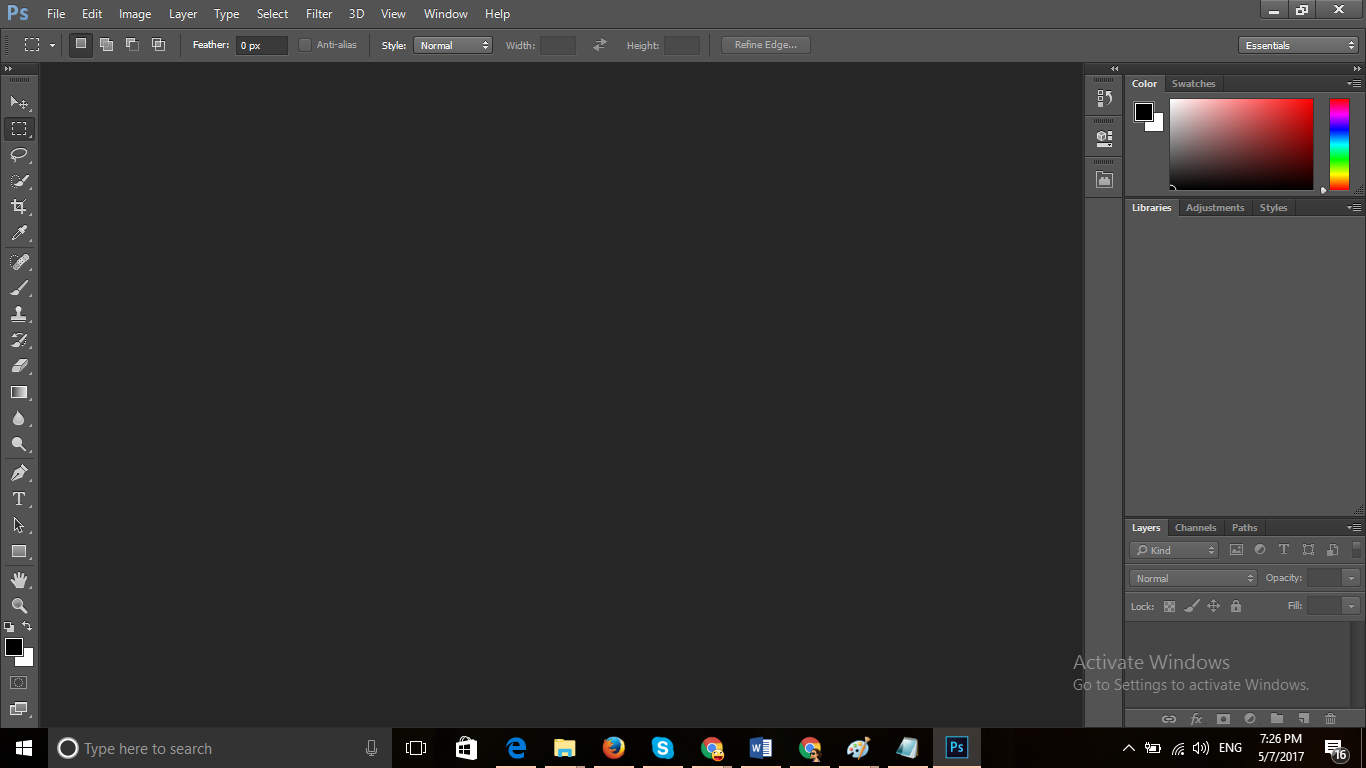Toggle lock transparent pixels
Viewport: 1366px width, 768px height.
click(1169, 606)
